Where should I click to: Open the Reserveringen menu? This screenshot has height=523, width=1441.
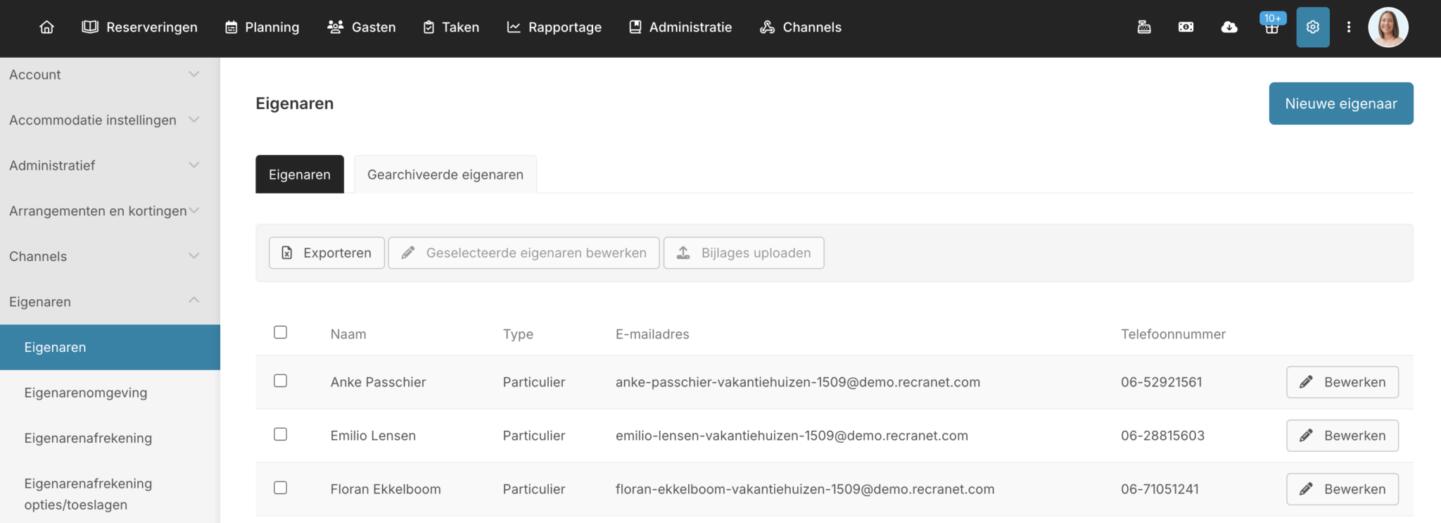pos(140,27)
